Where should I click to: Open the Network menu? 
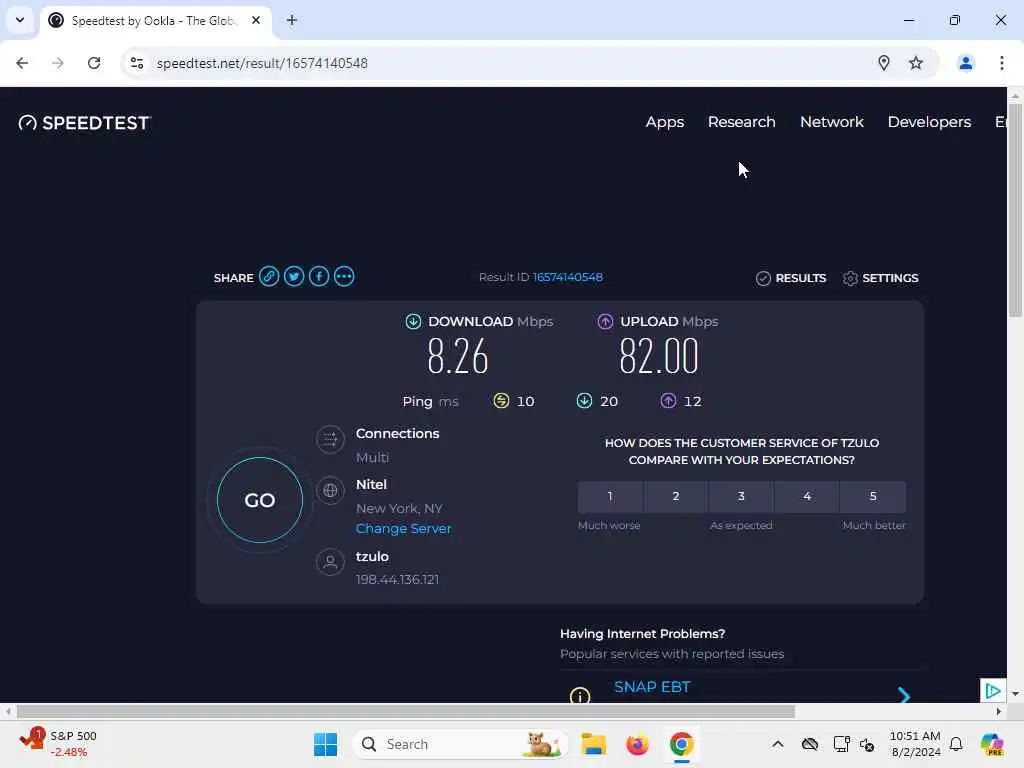coord(832,122)
